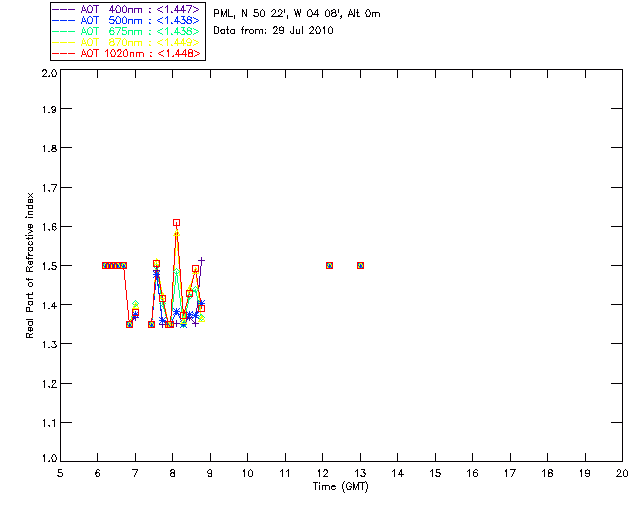
Task: Select the 'Data from: 29 Jul 2010' text
Action: click(273, 31)
